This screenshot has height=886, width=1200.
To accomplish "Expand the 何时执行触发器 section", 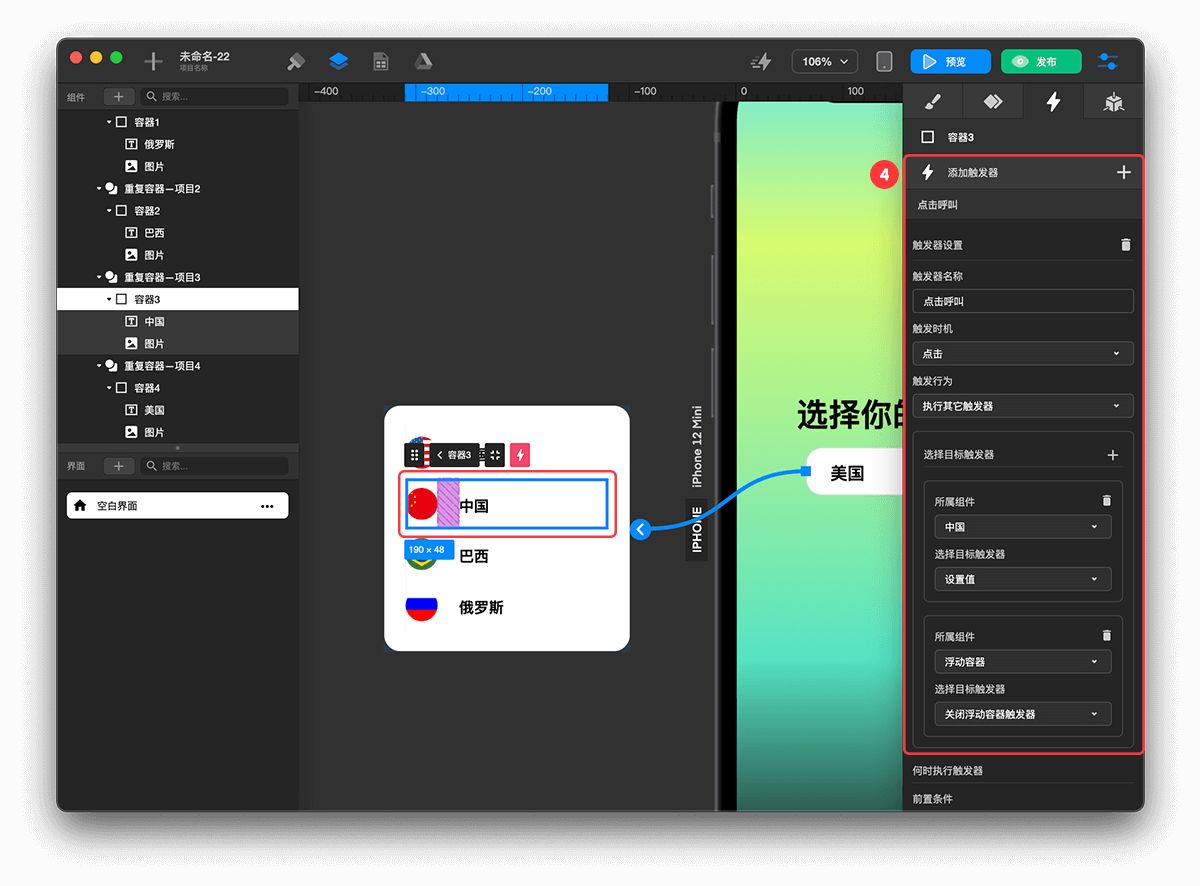I will 1022,771.
